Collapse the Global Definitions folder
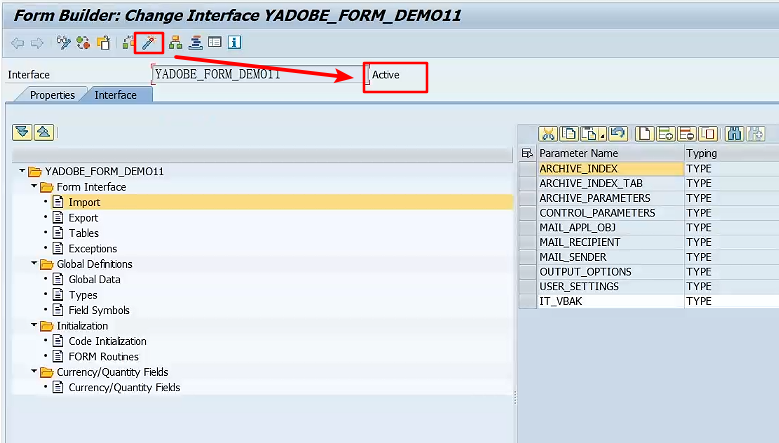Screen dimensions: 779x443 click(x=35, y=264)
